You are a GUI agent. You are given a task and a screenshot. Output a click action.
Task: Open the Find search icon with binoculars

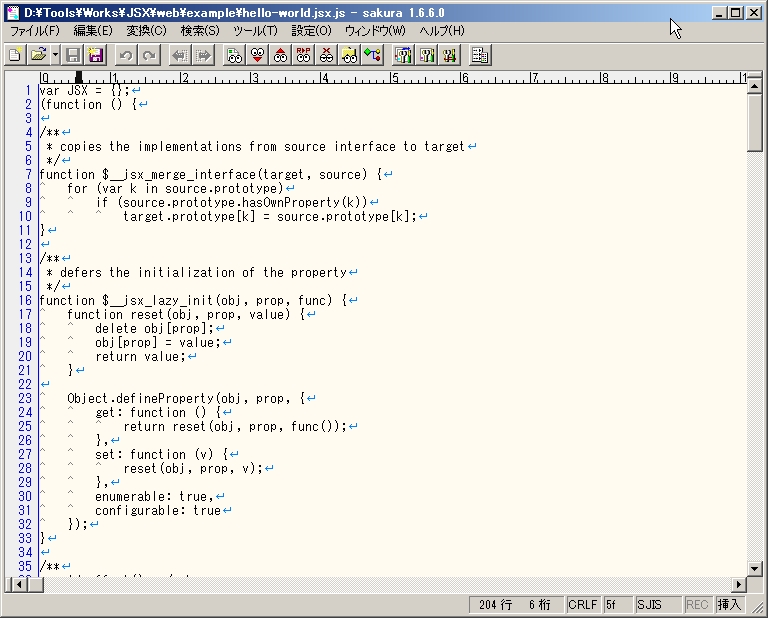pyautogui.click(x=234, y=55)
